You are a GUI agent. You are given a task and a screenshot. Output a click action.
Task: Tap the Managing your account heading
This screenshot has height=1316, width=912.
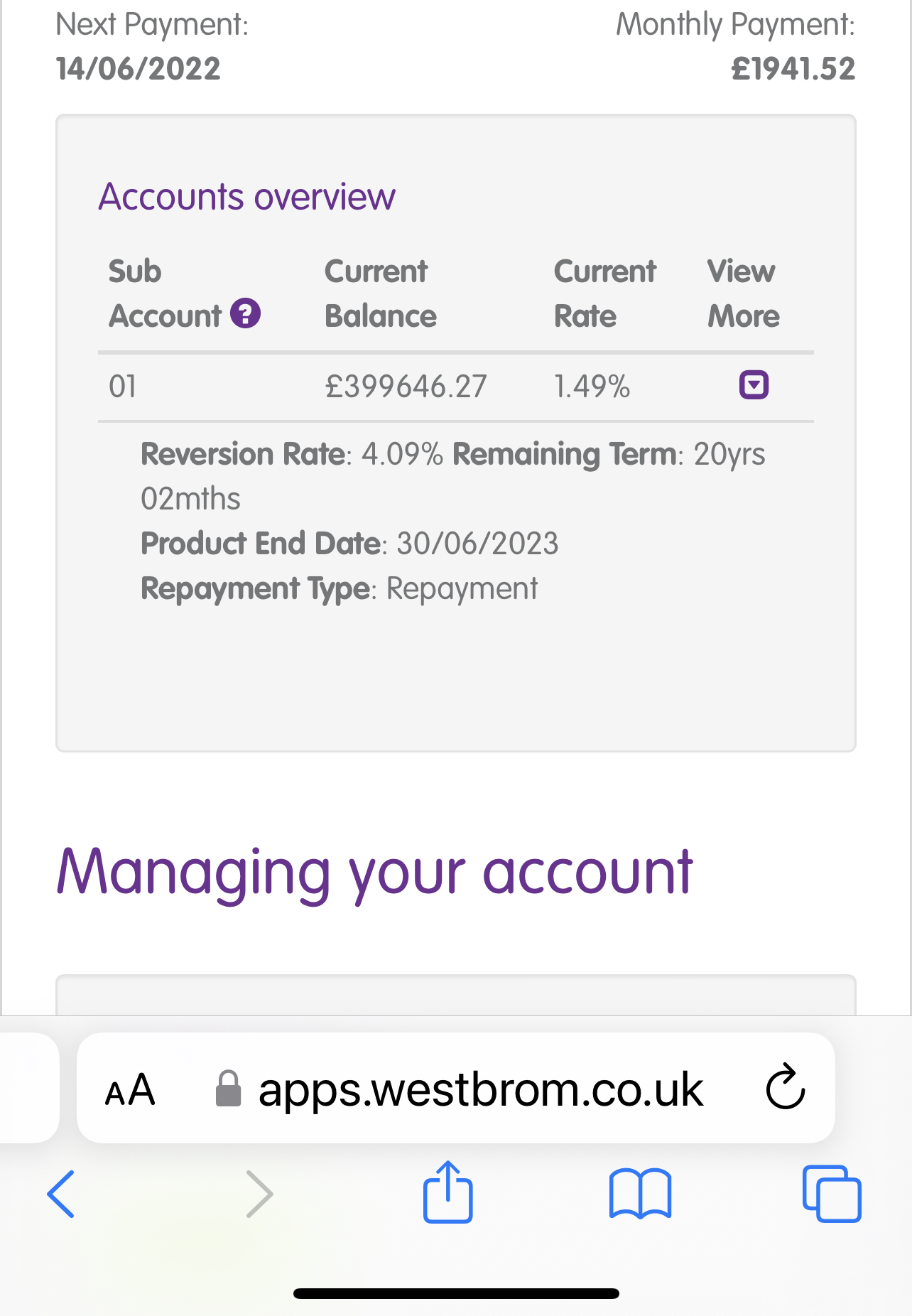click(374, 874)
